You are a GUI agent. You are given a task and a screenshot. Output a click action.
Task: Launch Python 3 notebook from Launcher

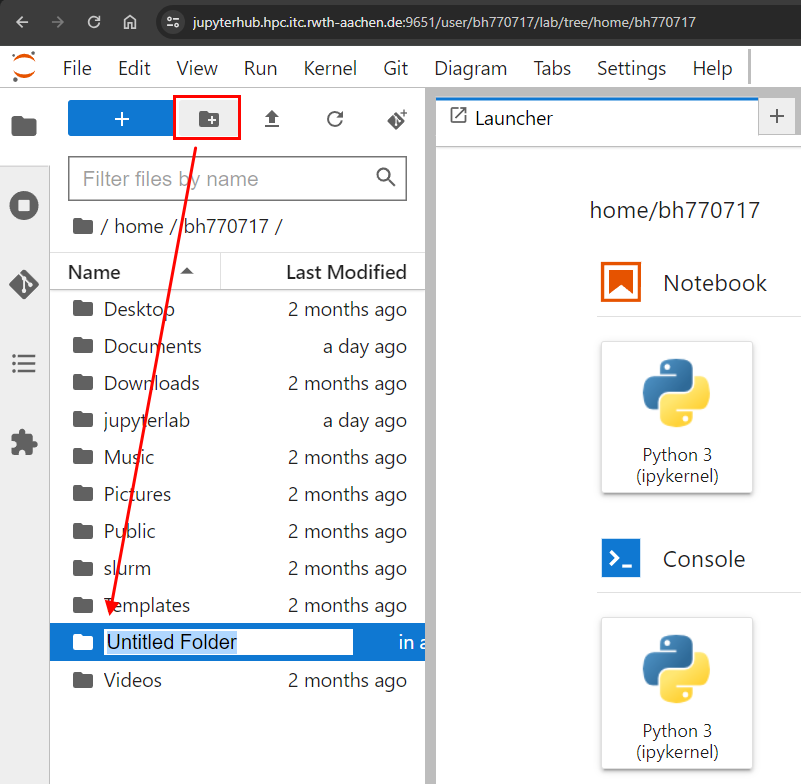coord(676,417)
